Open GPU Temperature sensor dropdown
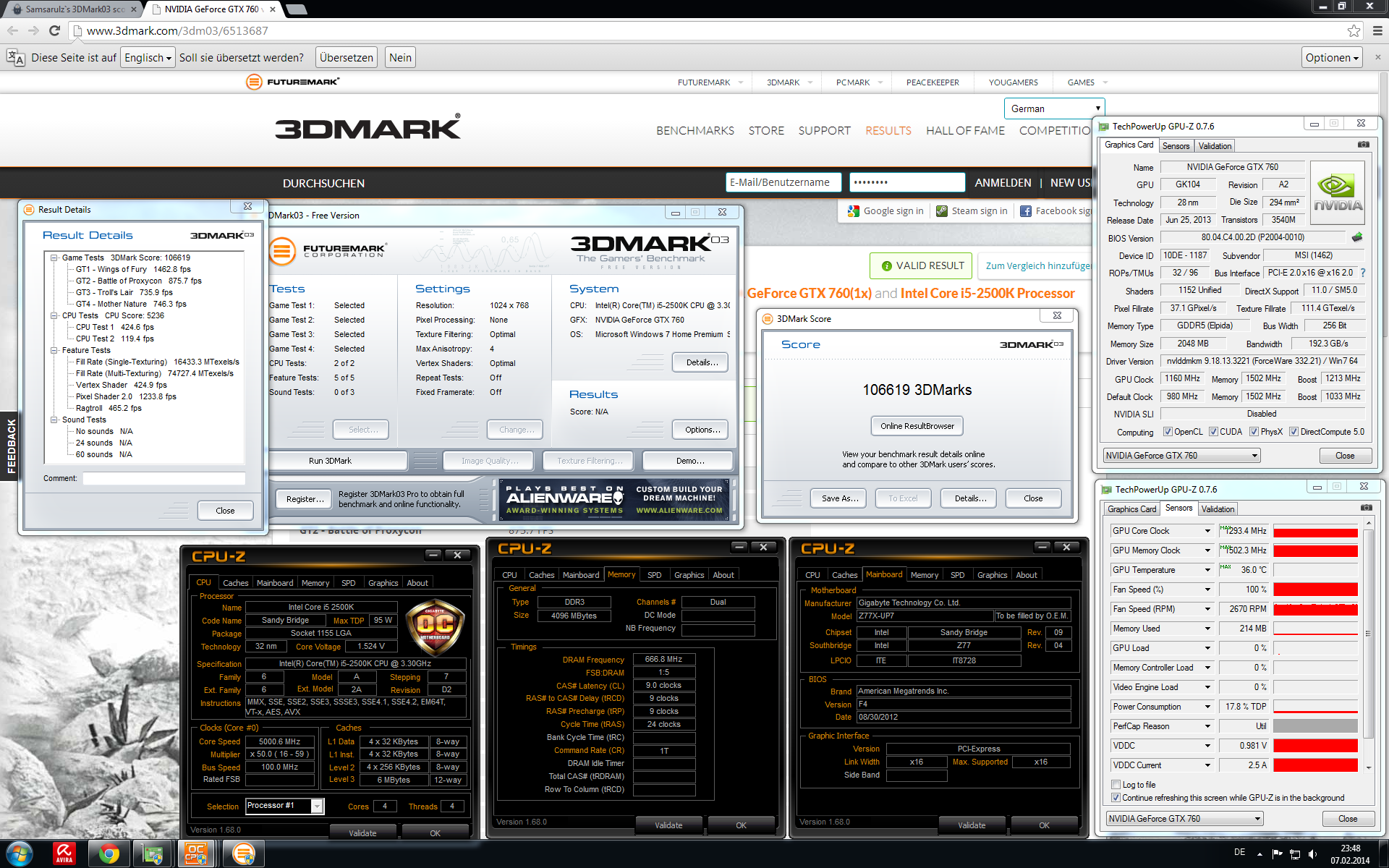The height and width of the screenshot is (868, 1389). pos(1207,570)
